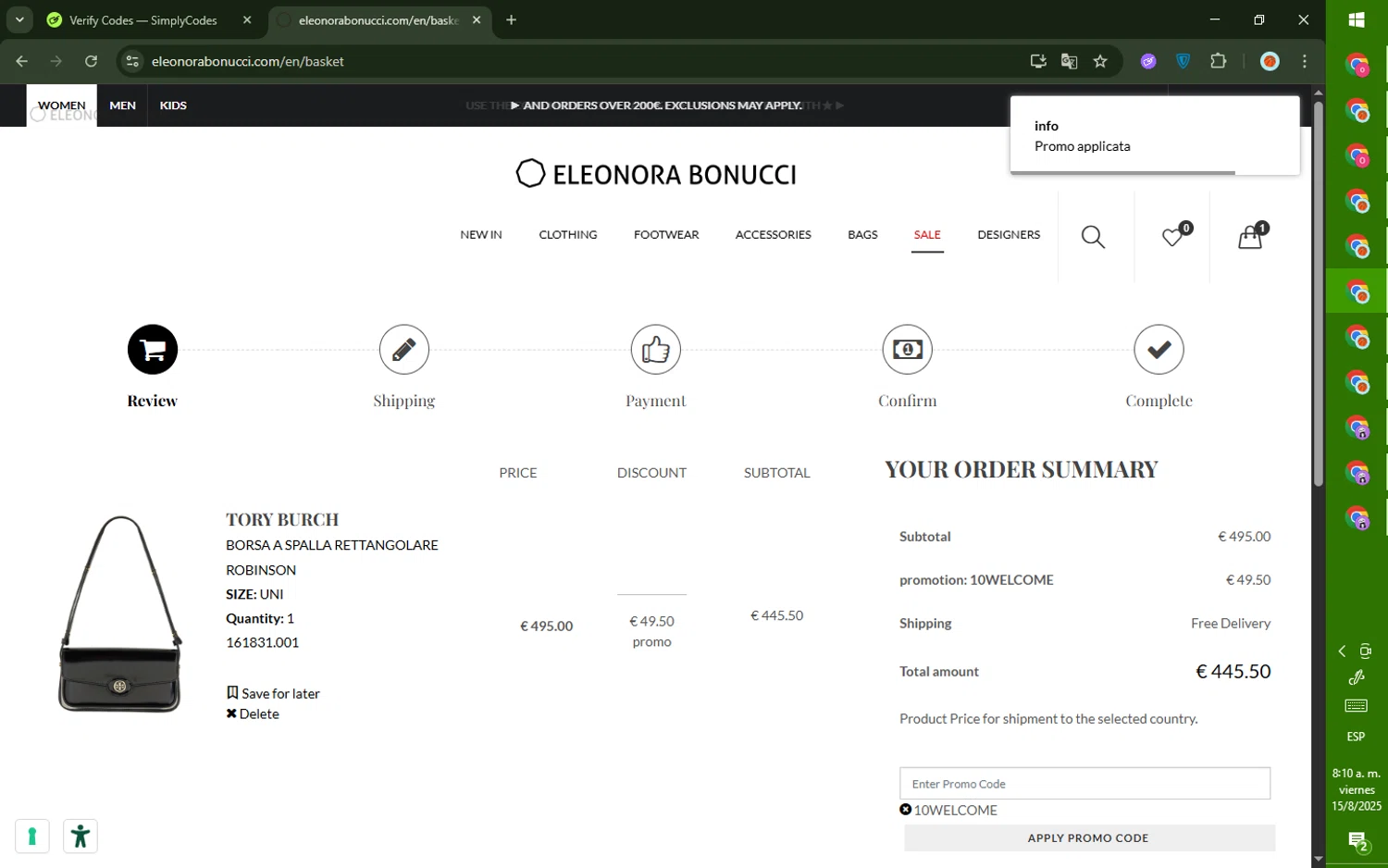This screenshot has width=1388, height=868.
Task: Click the page vertical scrollbar thumb
Action: pyautogui.click(x=1318, y=294)
